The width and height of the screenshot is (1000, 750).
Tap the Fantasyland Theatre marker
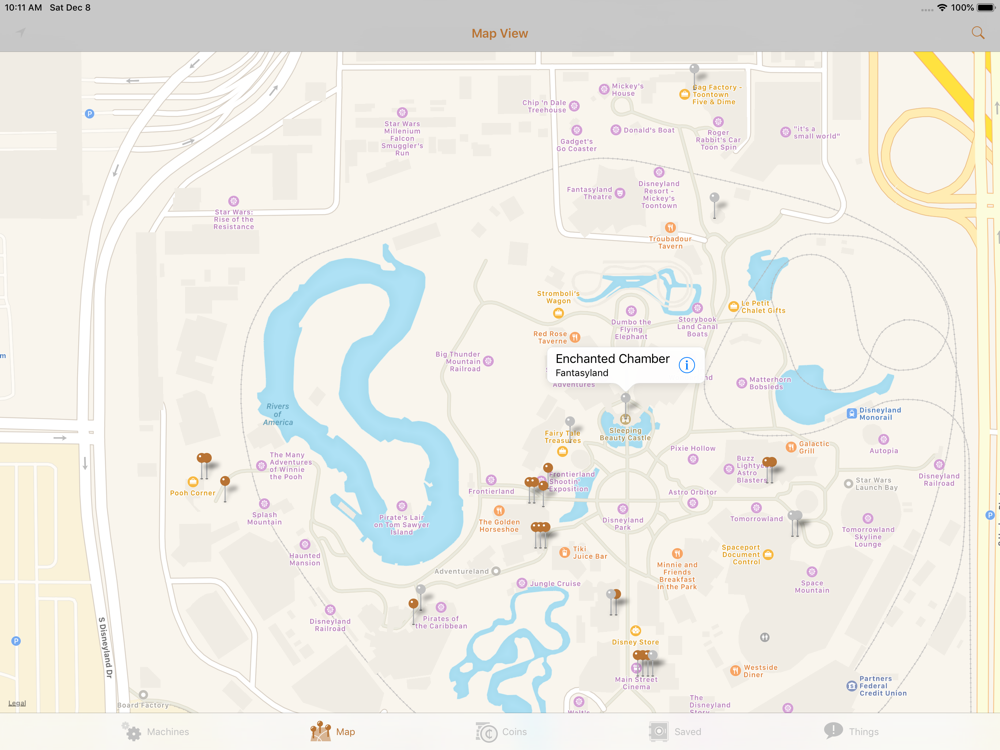click(619, 193)
